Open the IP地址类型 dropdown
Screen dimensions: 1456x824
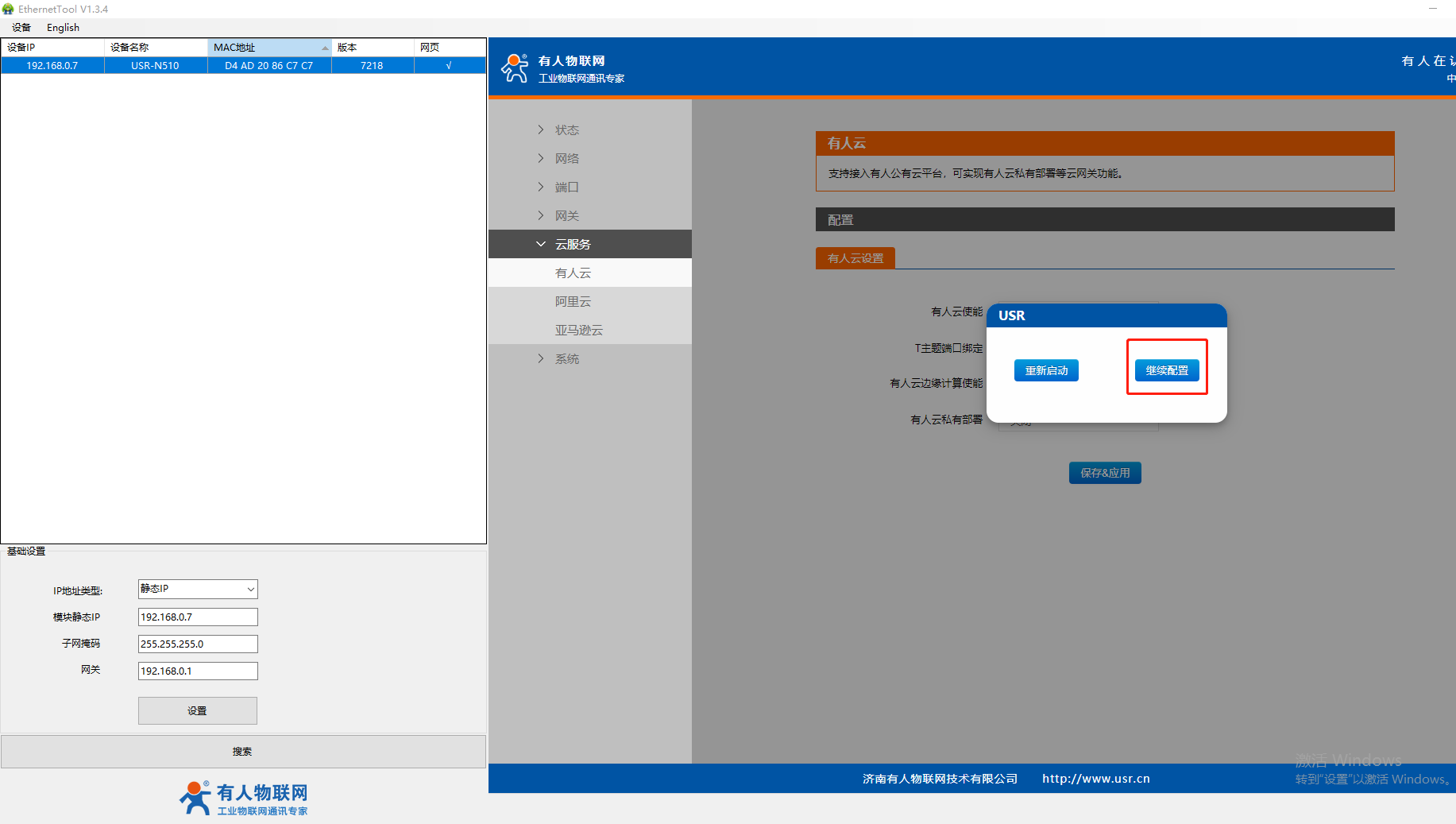(198, 589)
